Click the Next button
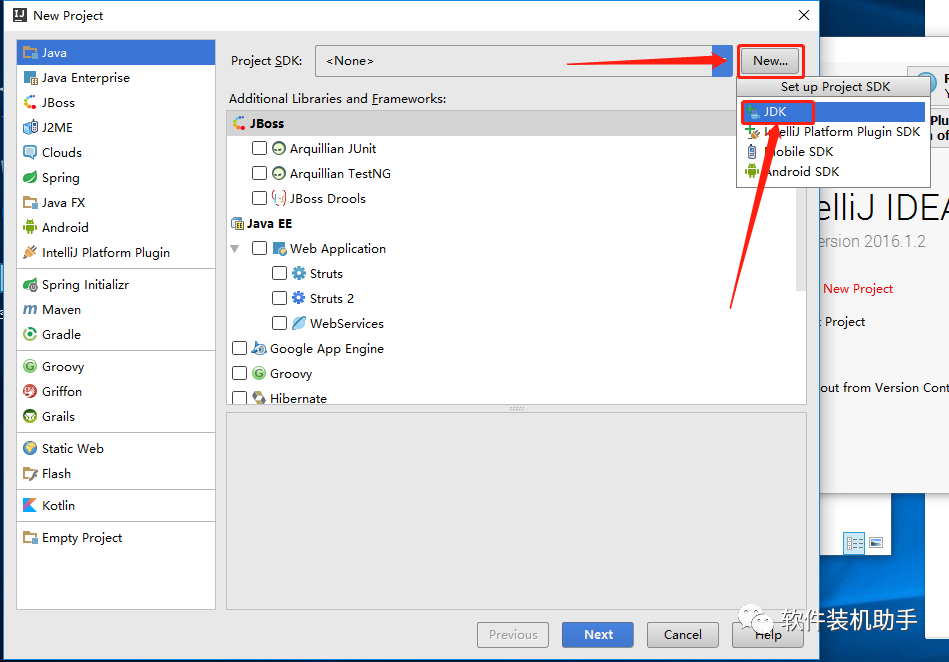Image resolution: width=949 pixels, height=662 pixels. (x=598, y=634)
